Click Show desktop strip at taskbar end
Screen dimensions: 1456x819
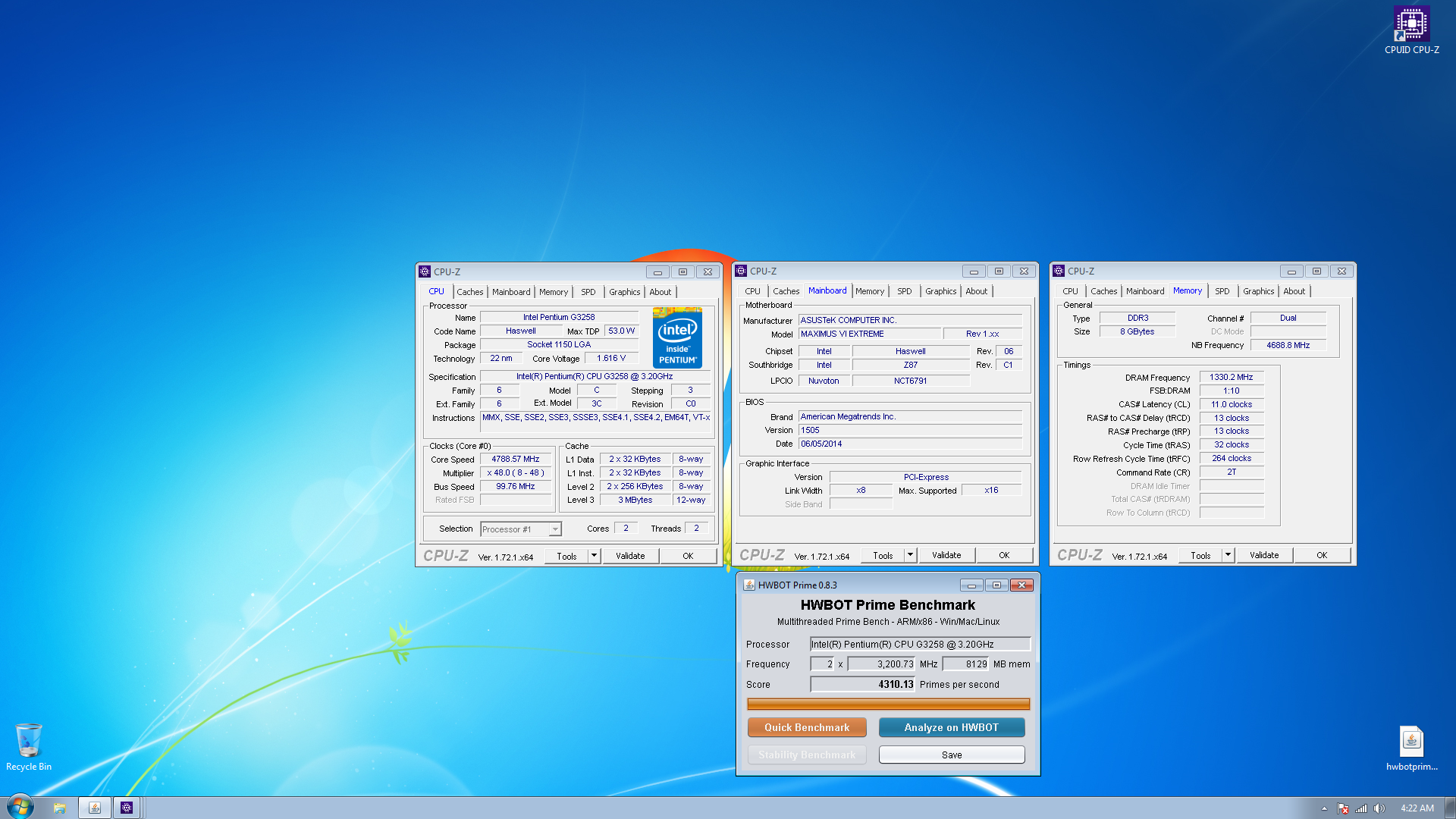tap(1450, 808)
